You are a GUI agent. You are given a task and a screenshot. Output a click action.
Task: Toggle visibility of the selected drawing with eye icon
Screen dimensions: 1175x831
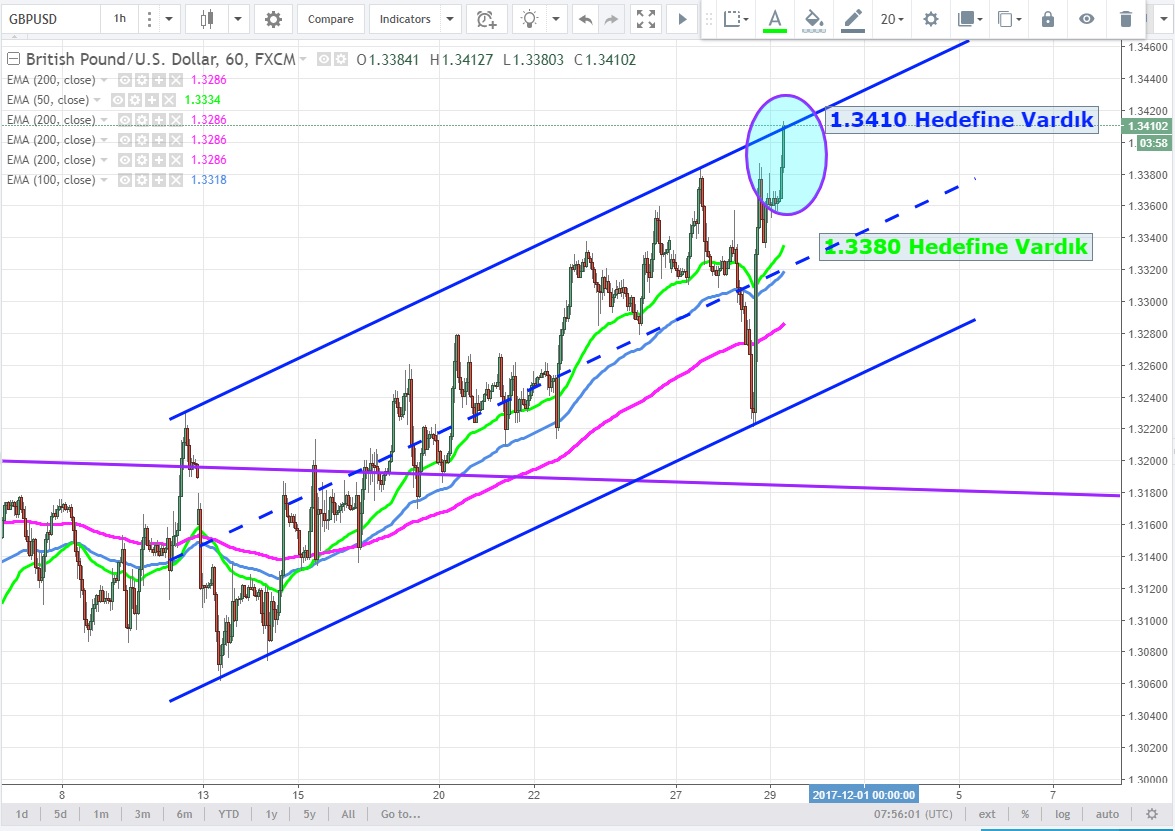point(1087,19)
